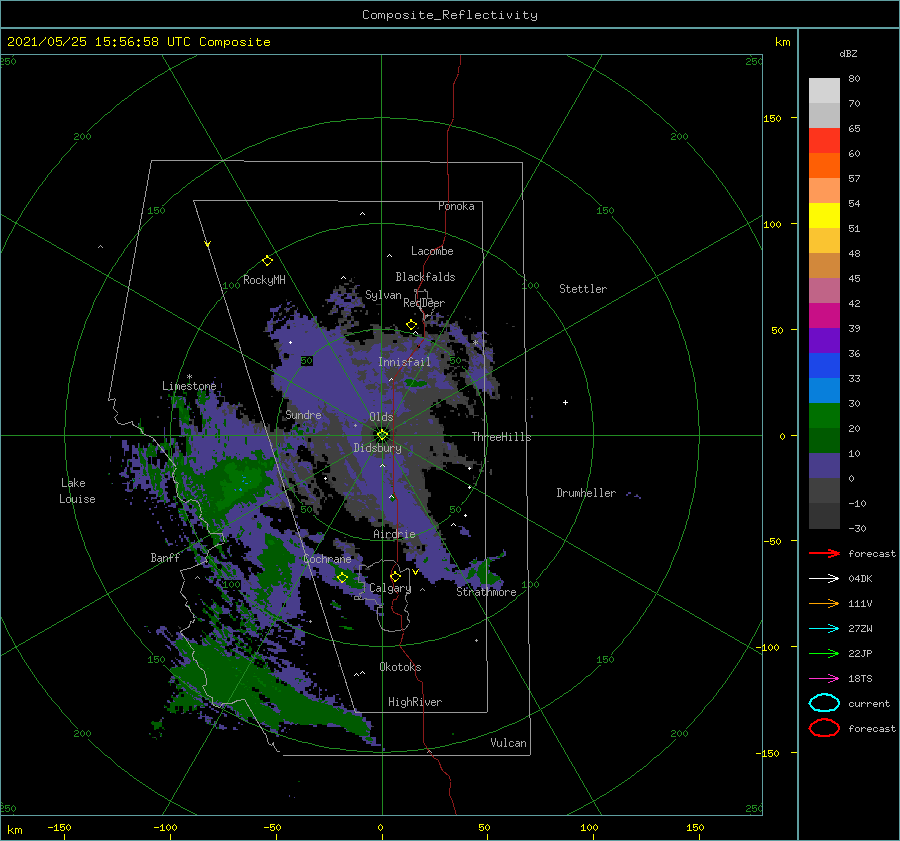The image size is (900, 841).
Task: Click the Sundre label
Action: (x=303, y=414)
